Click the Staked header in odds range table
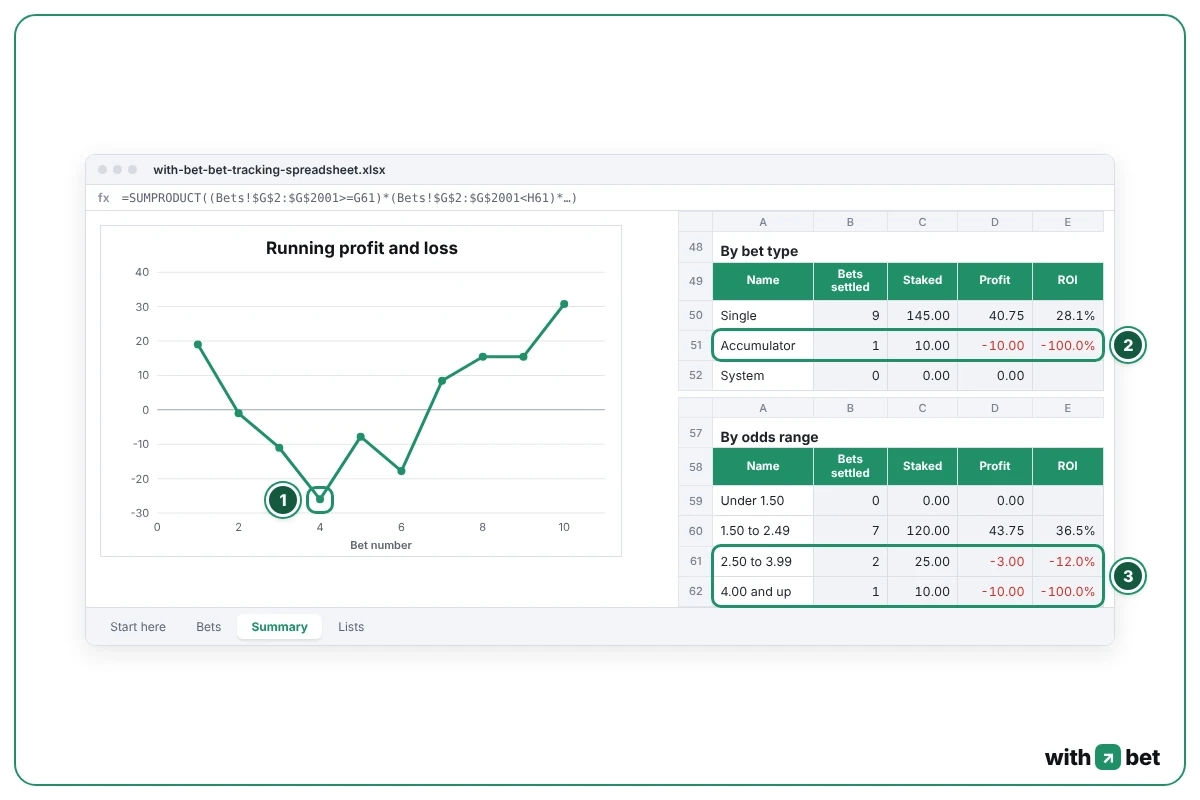Viewport: 1200px width, 800px height. pos(922,466)
